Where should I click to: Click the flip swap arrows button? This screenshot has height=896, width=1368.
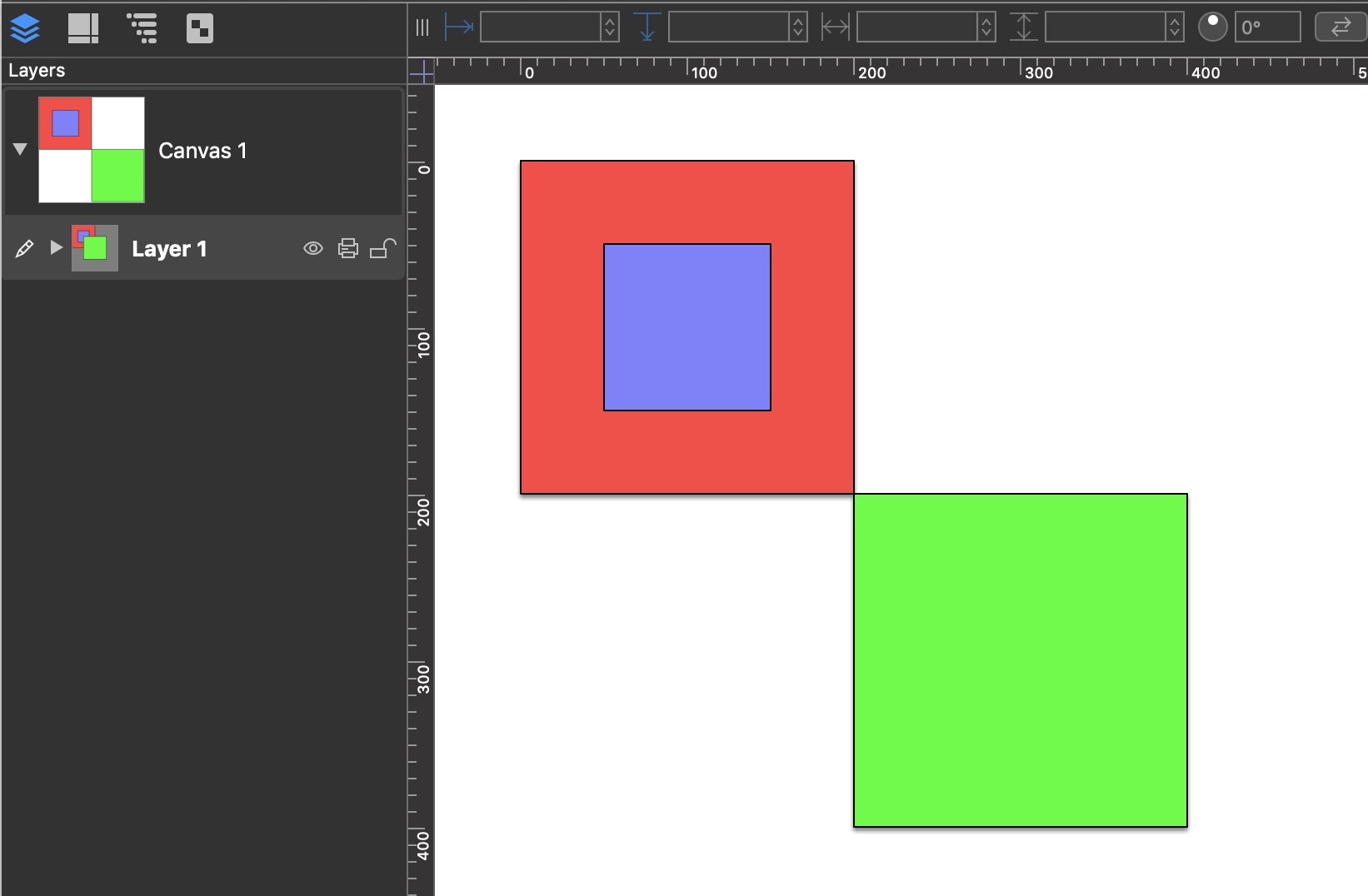1341,27
